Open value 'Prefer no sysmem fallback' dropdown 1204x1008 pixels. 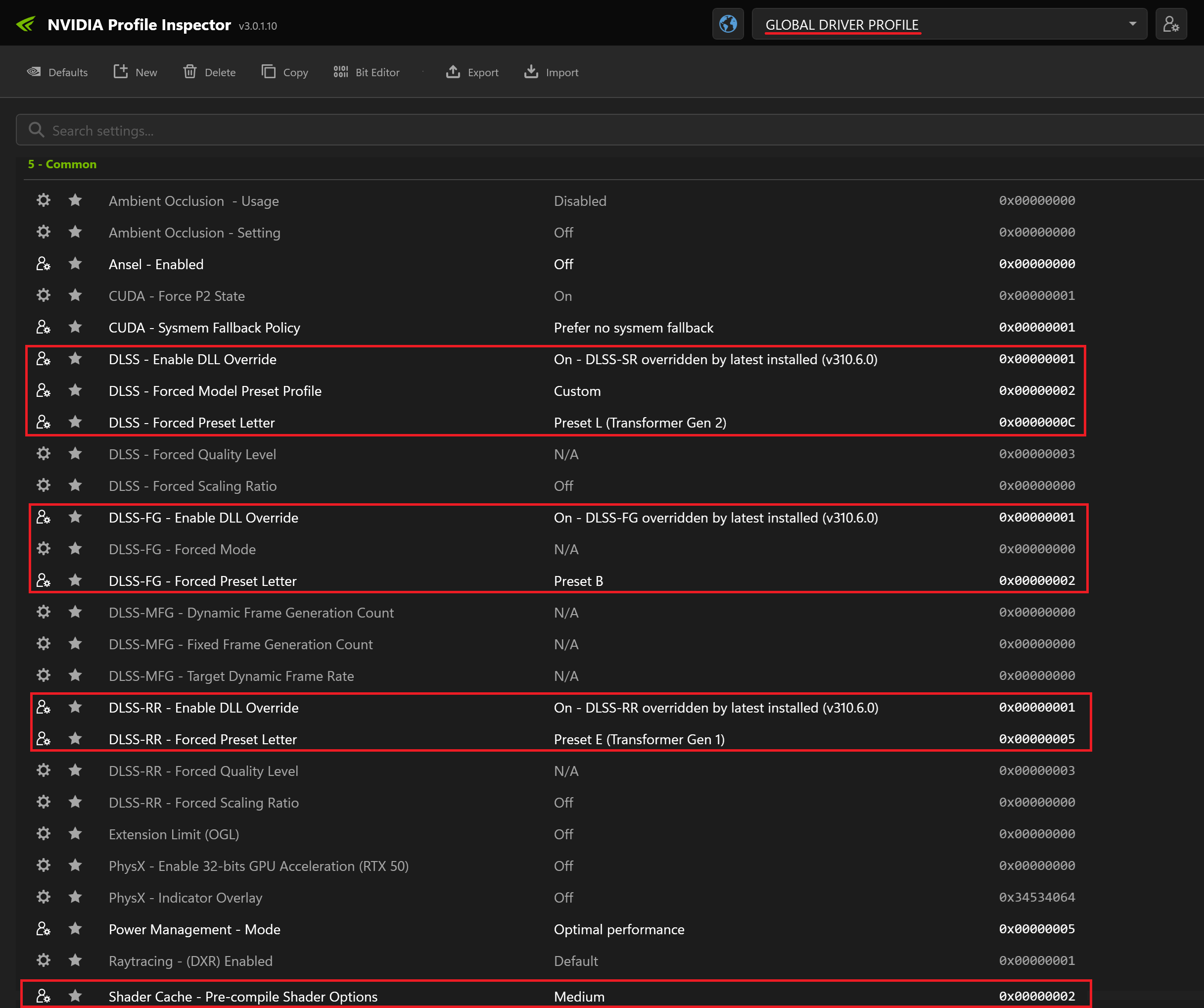(634, 328)
